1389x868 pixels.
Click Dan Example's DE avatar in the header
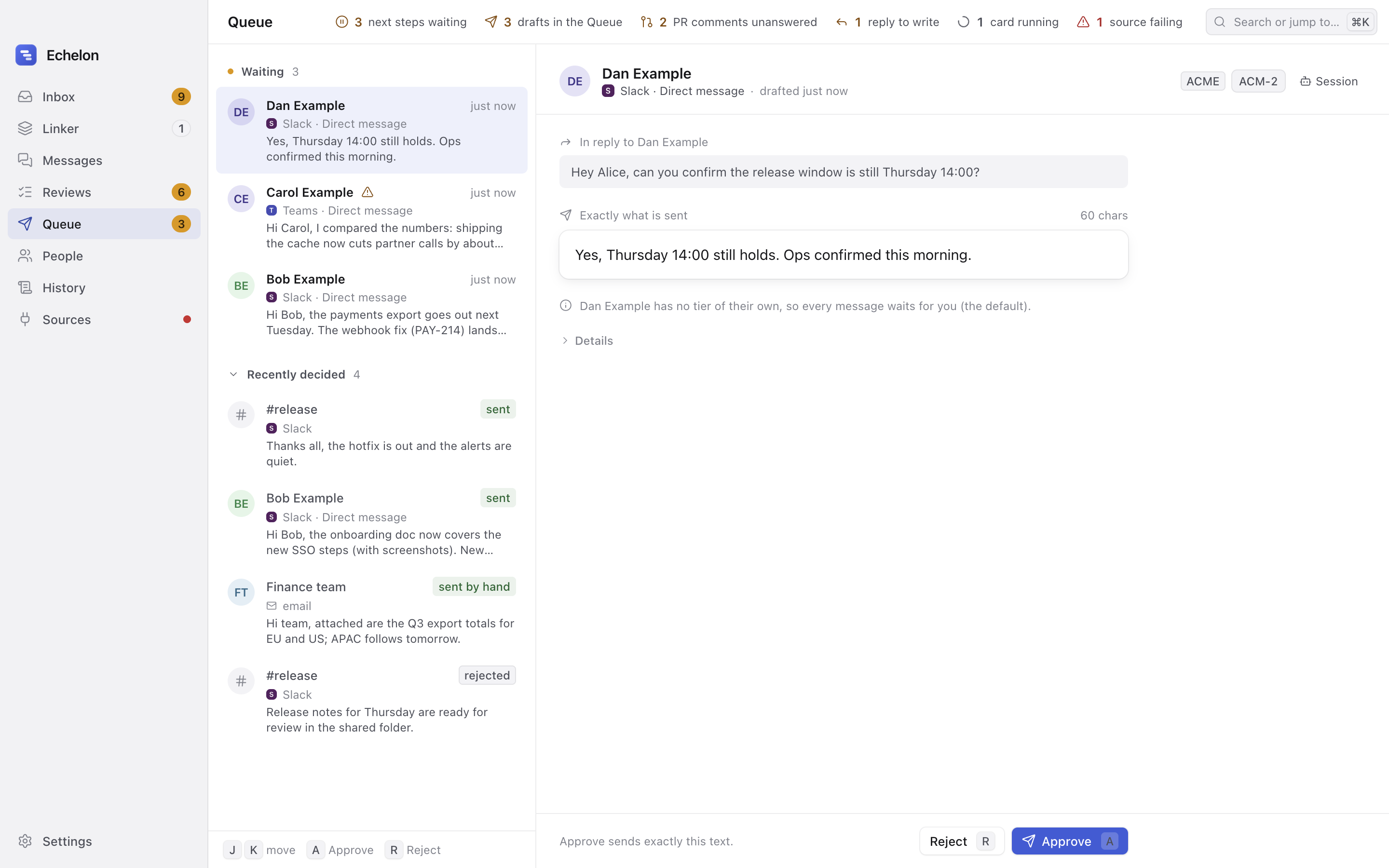pos(574,81)
